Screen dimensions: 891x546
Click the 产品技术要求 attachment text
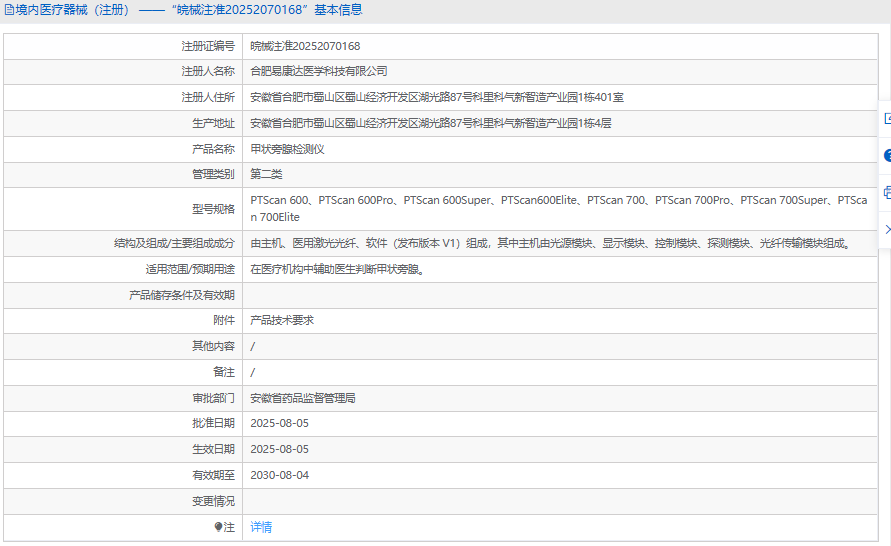[282, 321]
